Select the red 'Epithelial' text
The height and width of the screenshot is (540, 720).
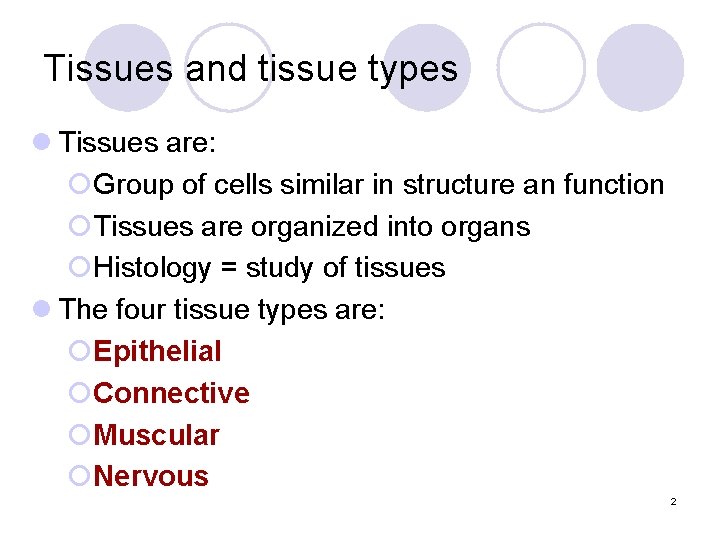tap(157, 351)
